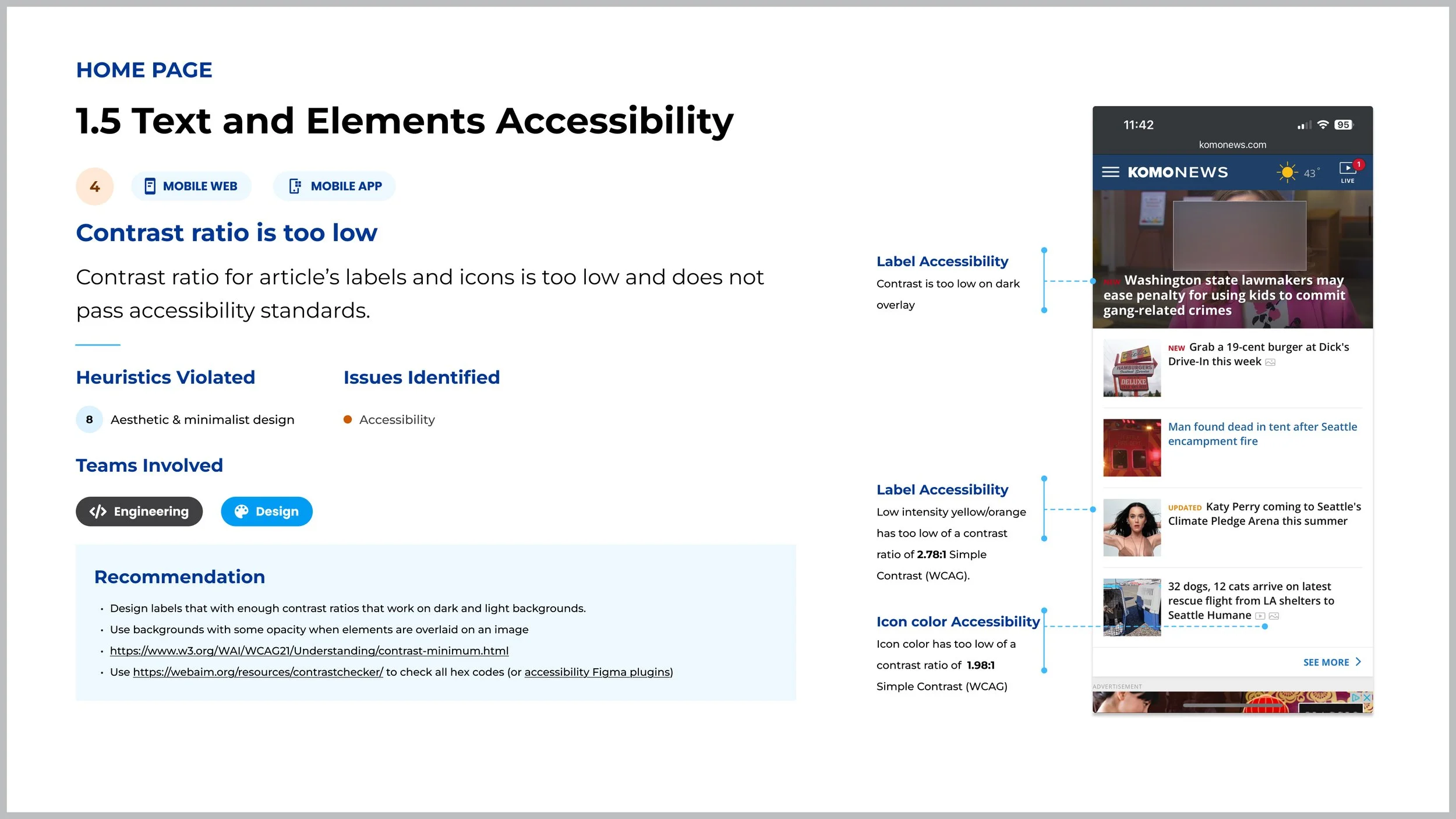This screenshot has height=819, width=1456.
Task: Click the gallery icon after Seattle Humane
Action: 1274,616
